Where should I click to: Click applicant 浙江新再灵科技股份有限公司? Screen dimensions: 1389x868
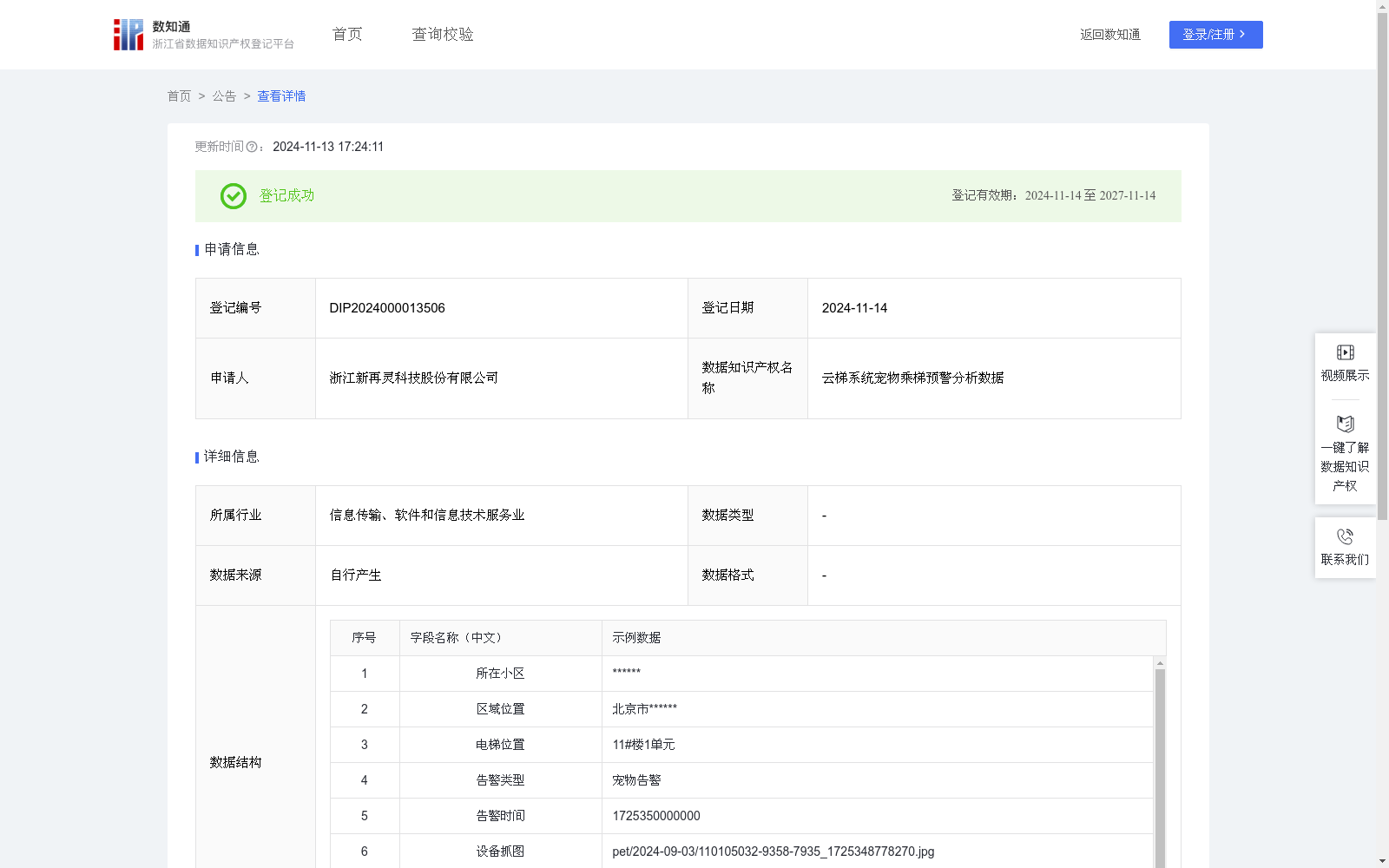414,378
